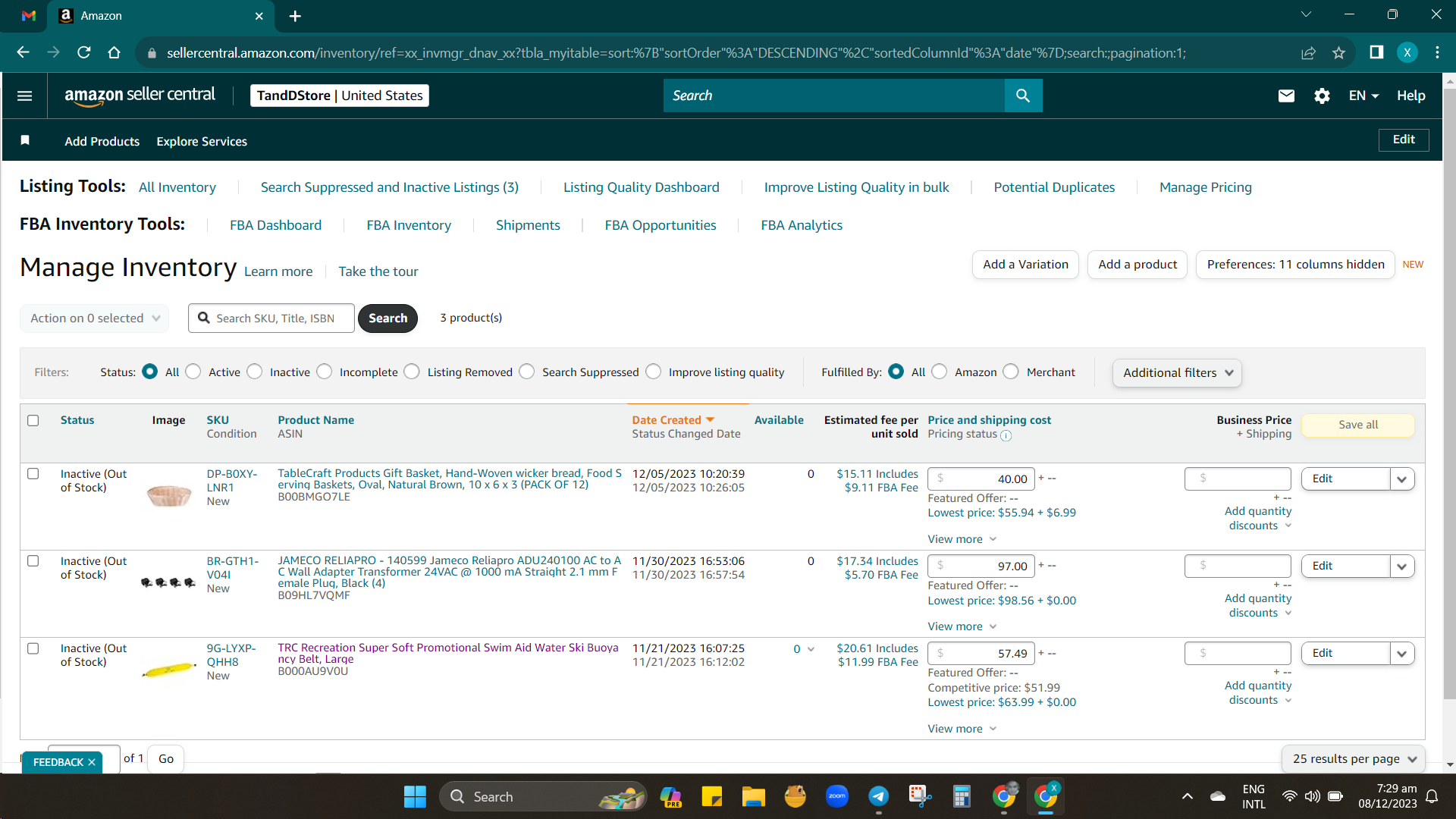Check the TRC Recreation row checkbox
Screen dimensions: 1456x819
(33, 648)
